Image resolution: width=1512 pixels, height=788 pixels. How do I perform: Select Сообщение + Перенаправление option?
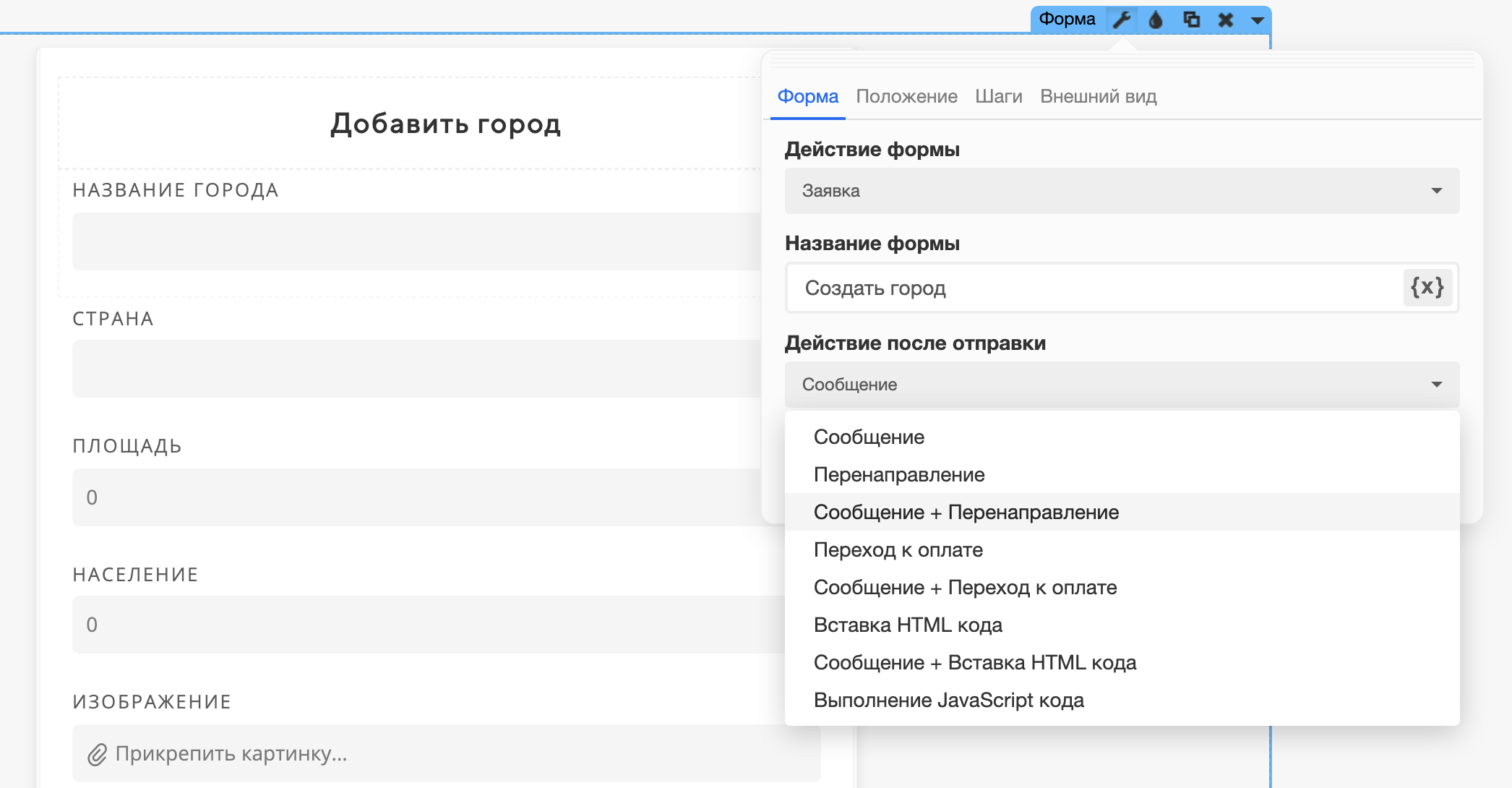pos(1122,512)
